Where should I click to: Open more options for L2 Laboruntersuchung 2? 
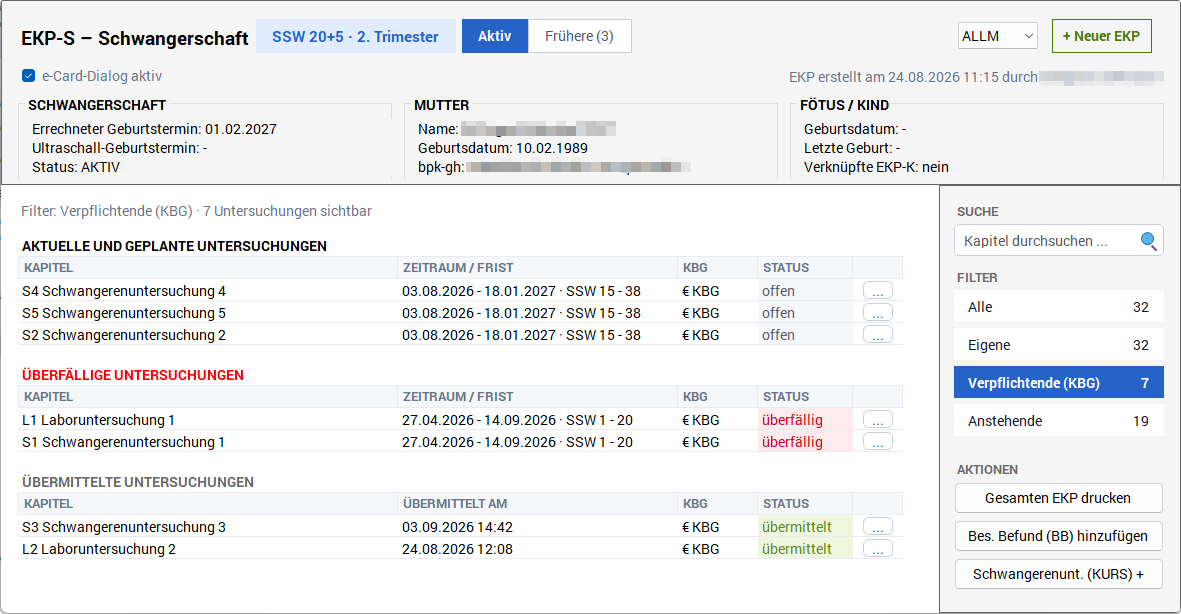[877, 548]
